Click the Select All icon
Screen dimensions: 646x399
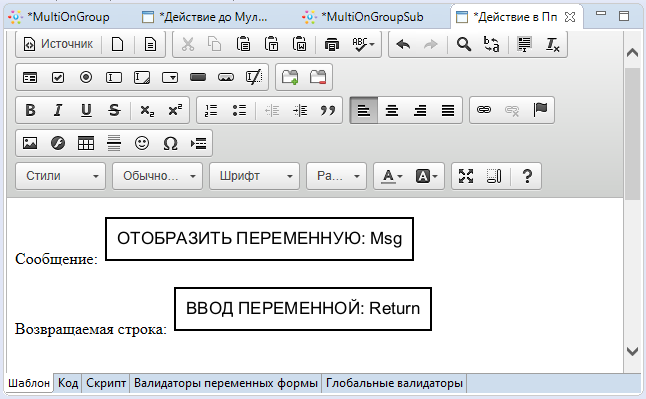click(x=524, y=44)
